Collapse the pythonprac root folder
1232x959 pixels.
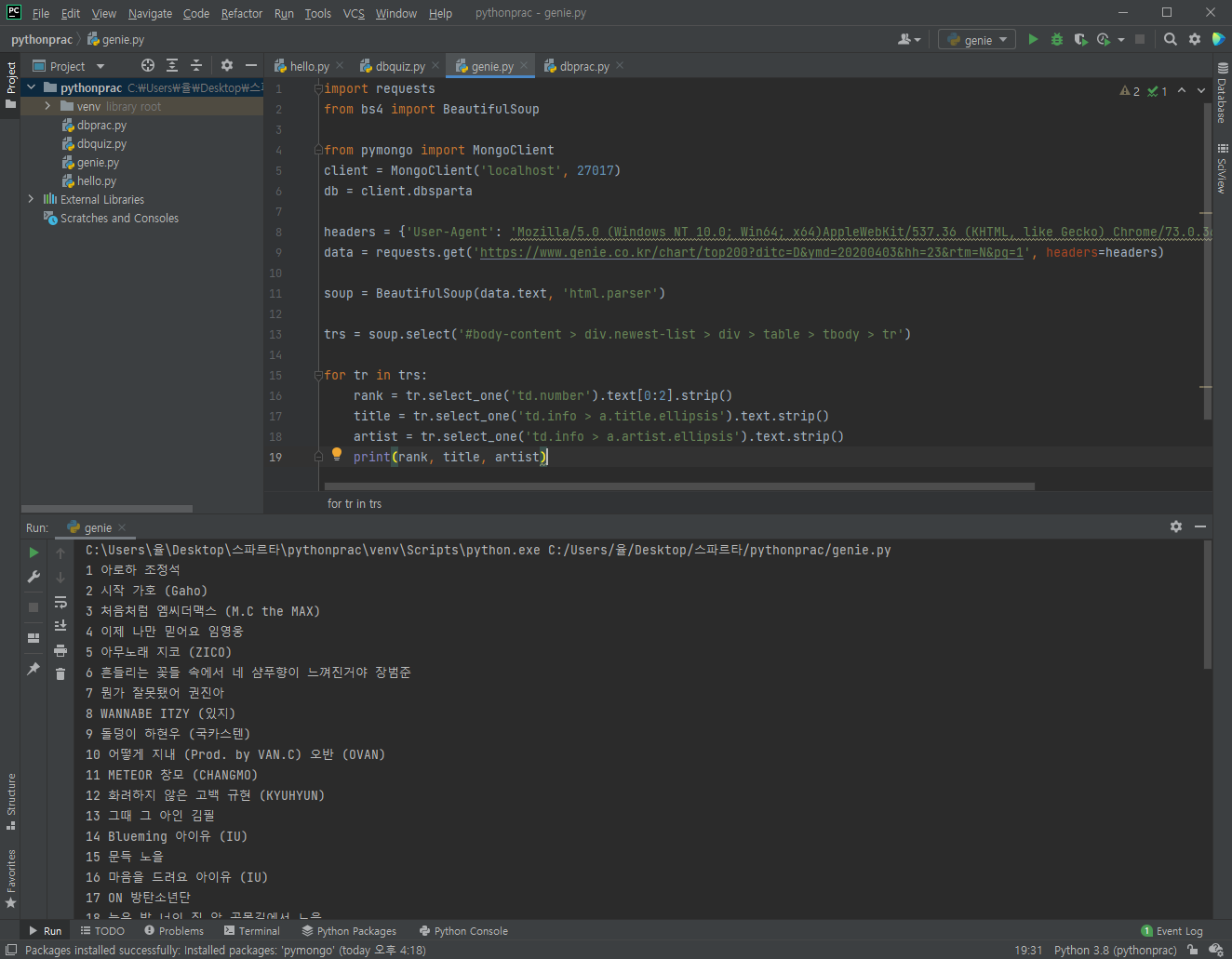[32, 87]
